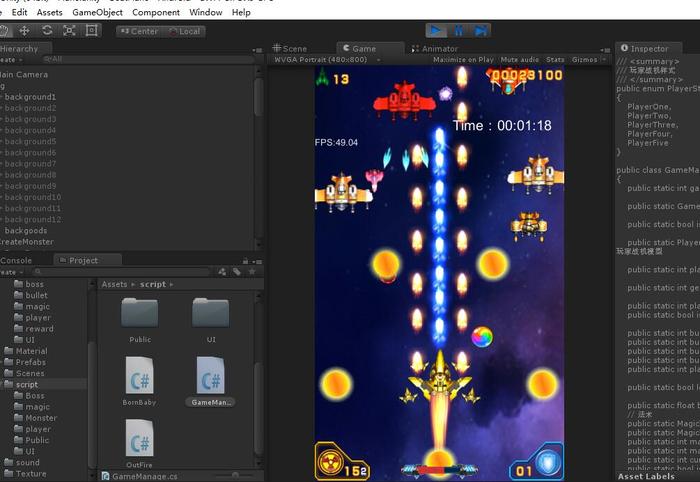Select the Texture folder
This screenshot has height=482, width=700.
coord(25,474)
